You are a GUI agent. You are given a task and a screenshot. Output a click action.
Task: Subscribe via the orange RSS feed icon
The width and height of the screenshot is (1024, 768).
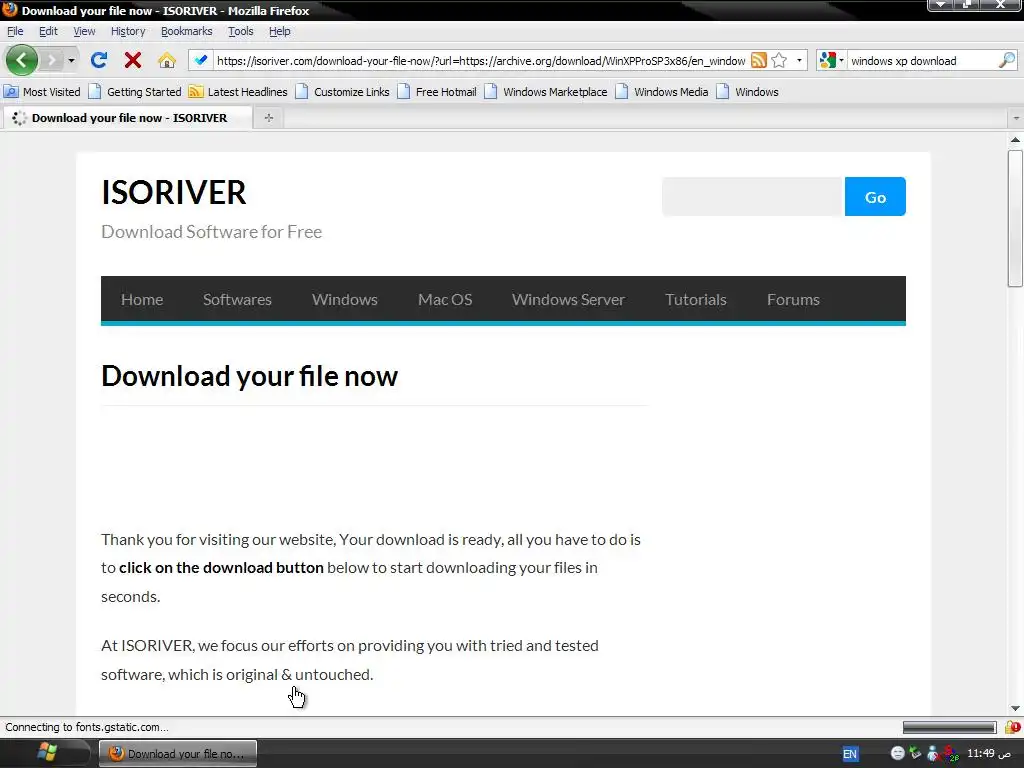click(x=758, y=61)
